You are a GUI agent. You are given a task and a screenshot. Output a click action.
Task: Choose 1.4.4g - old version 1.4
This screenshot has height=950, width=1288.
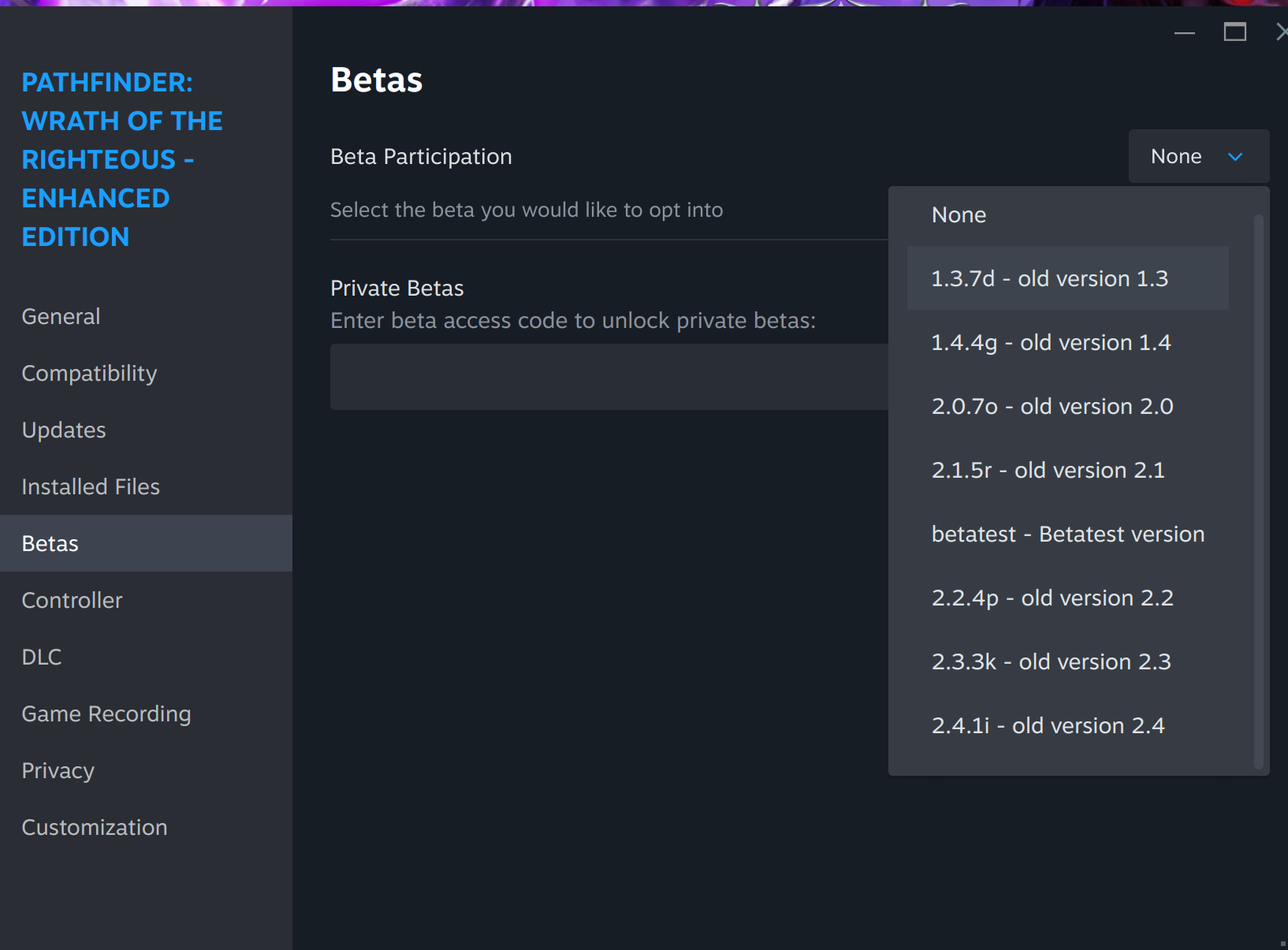click(1068, 342)
